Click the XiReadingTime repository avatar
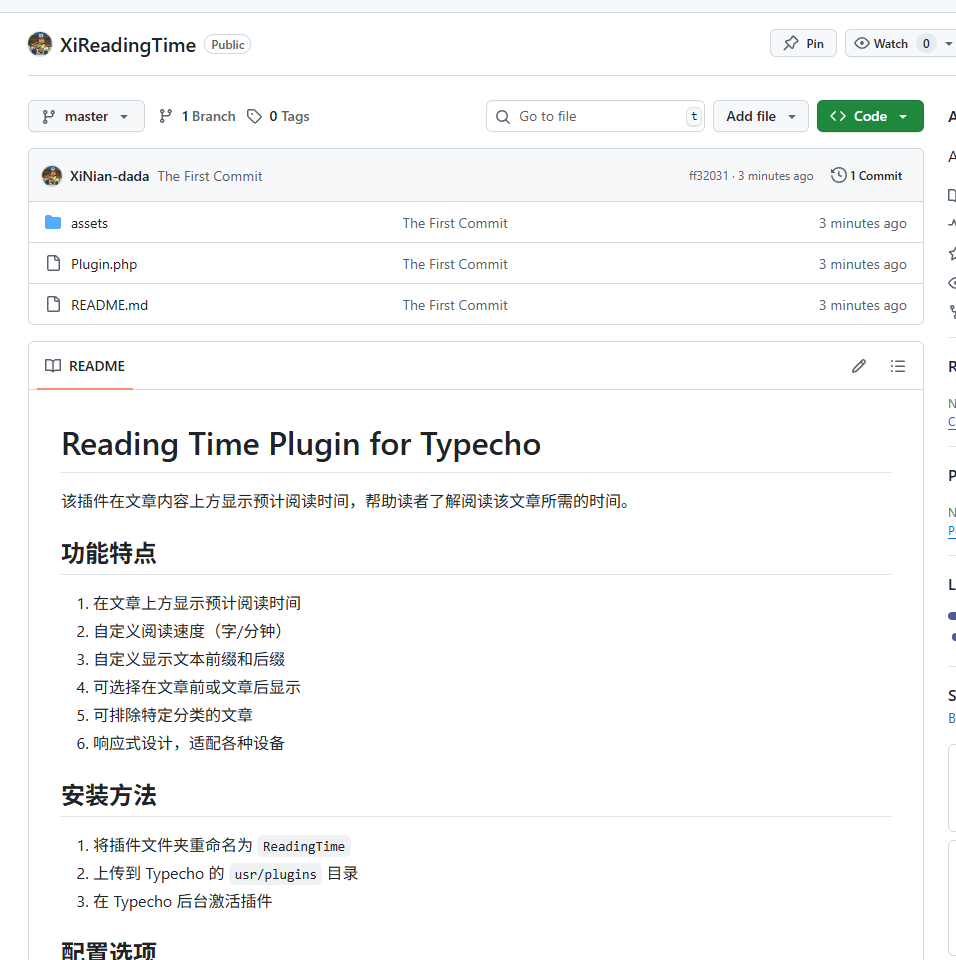Viewport: 956px width, 960px height. point(40,44)
